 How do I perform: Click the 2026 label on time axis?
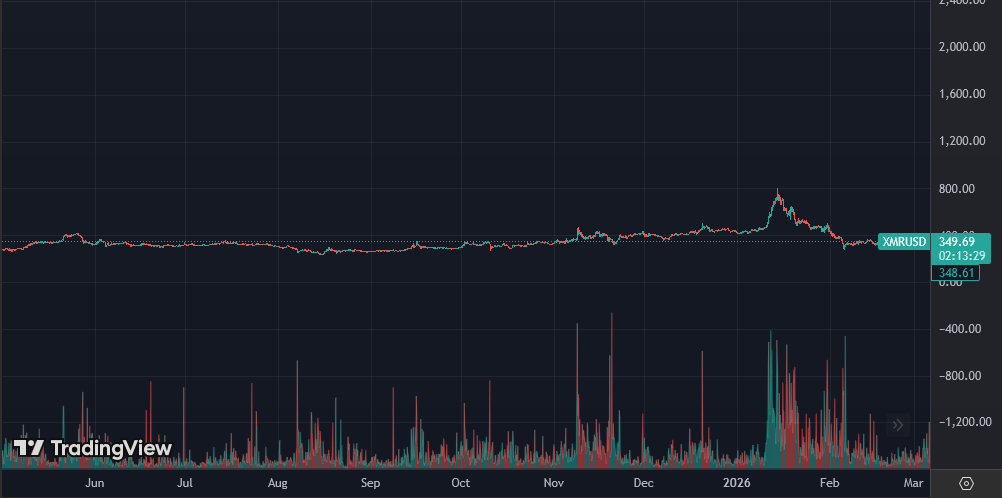[737, 483]
